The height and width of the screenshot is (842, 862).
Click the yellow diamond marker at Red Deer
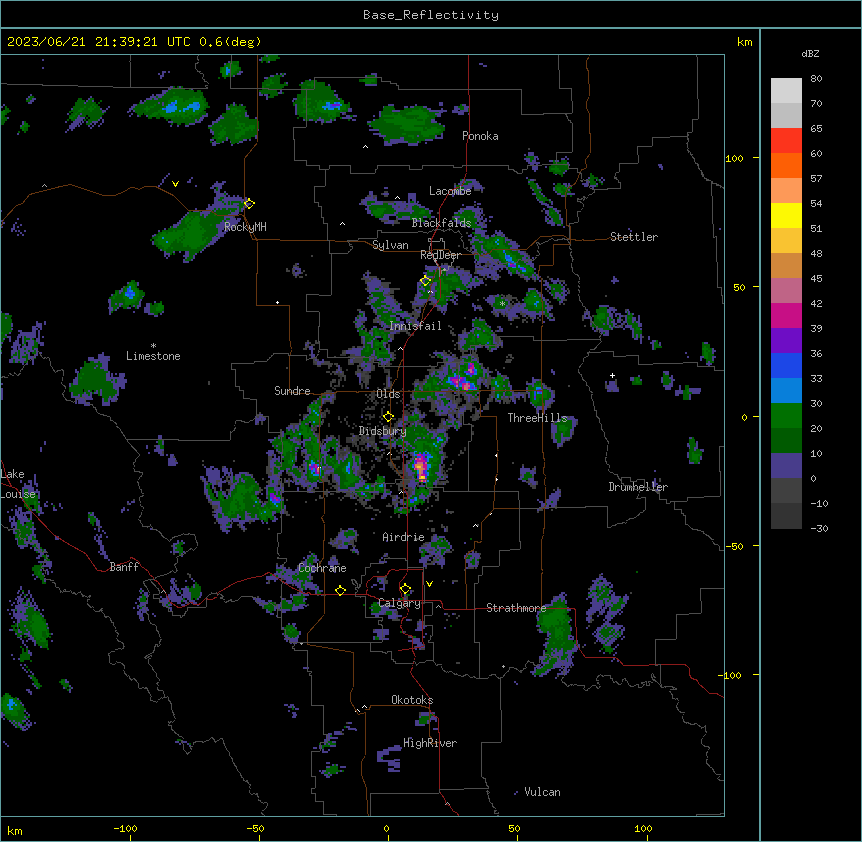tap(426, 280)
